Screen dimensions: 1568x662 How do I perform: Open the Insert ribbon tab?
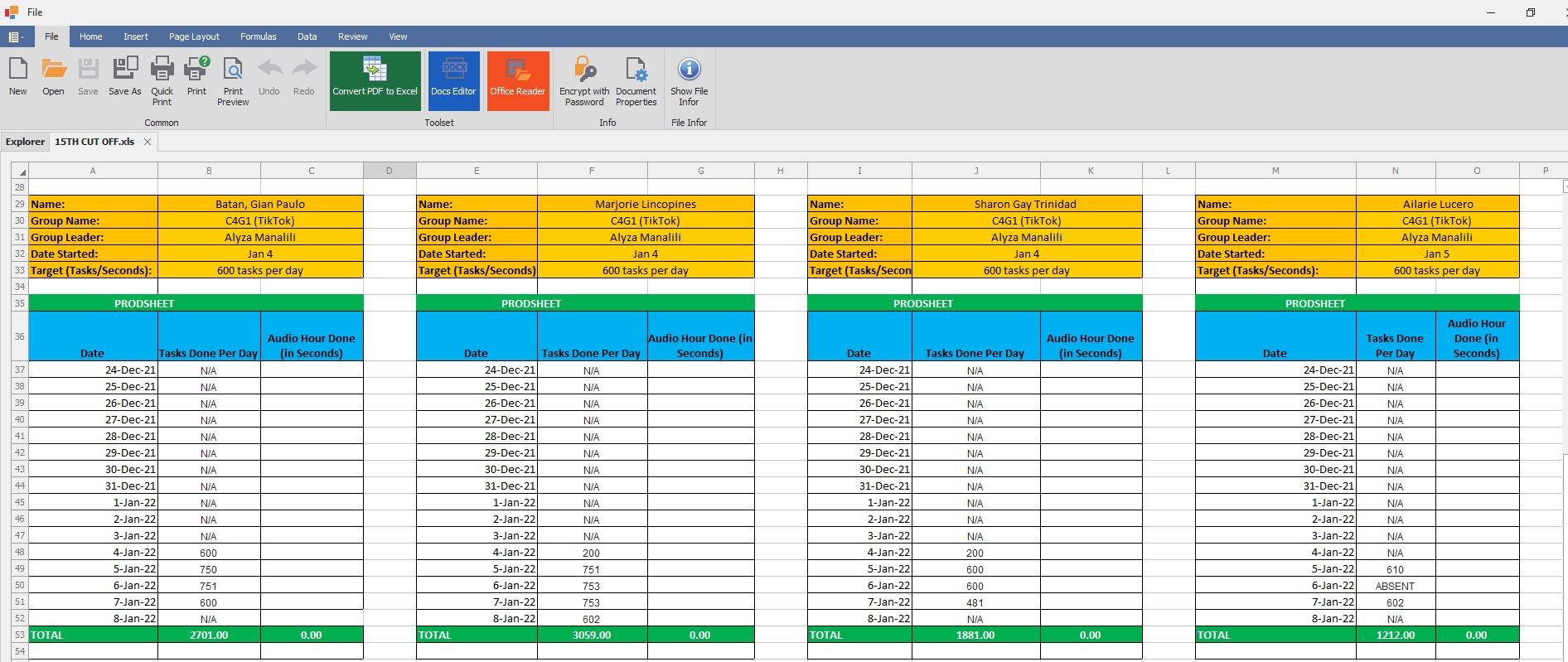point(136,36)
